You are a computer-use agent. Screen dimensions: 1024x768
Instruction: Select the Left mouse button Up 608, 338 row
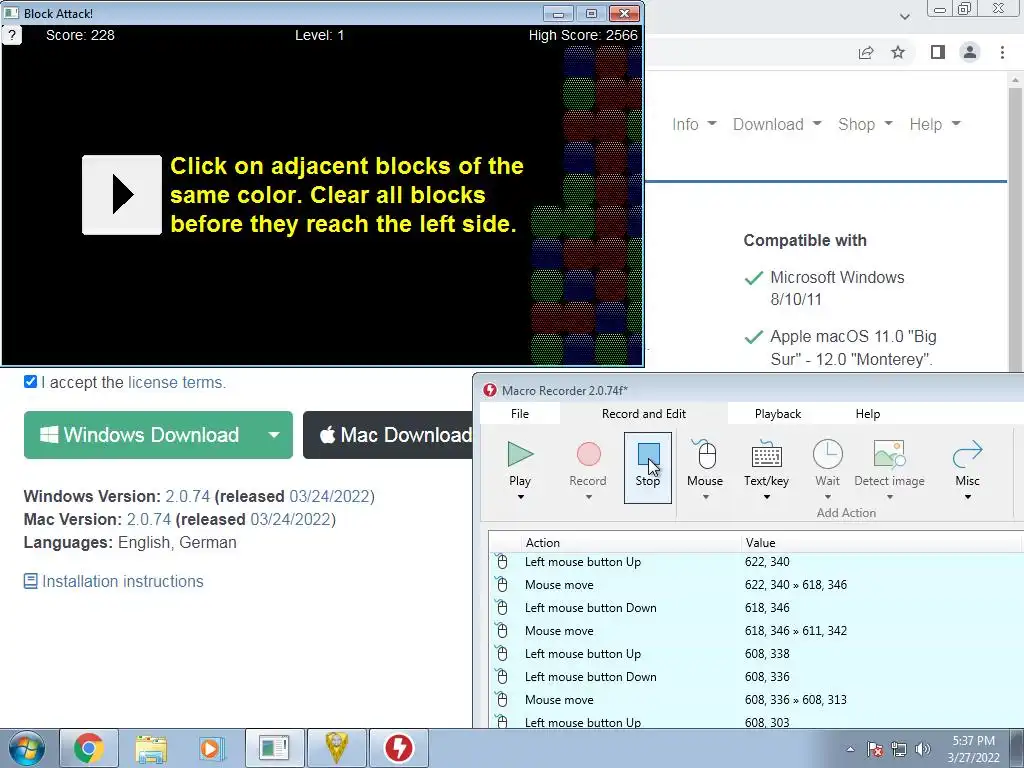(x=755, y=654)
